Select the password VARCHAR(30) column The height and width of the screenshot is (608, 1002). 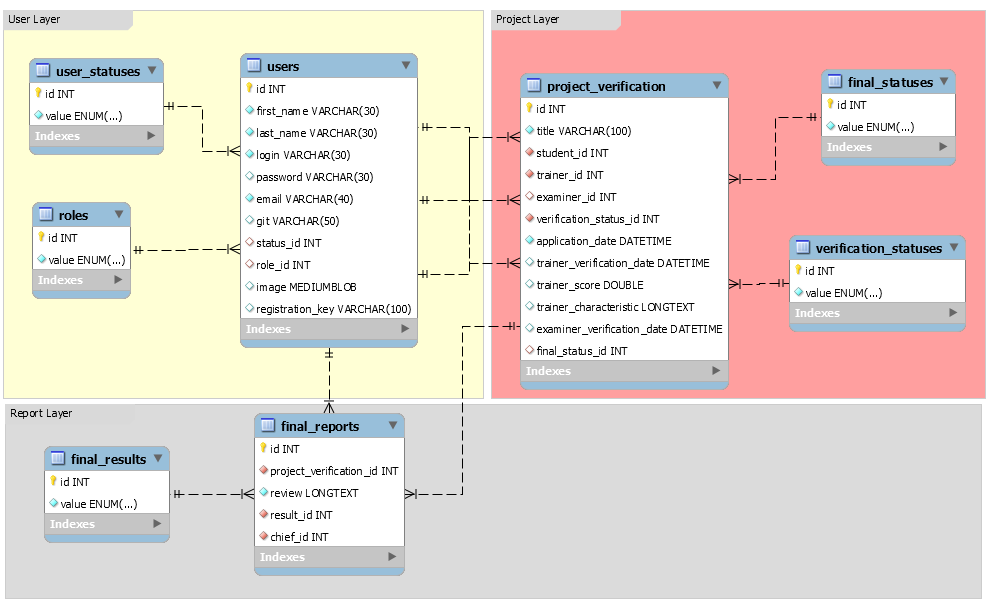[329, 176]
